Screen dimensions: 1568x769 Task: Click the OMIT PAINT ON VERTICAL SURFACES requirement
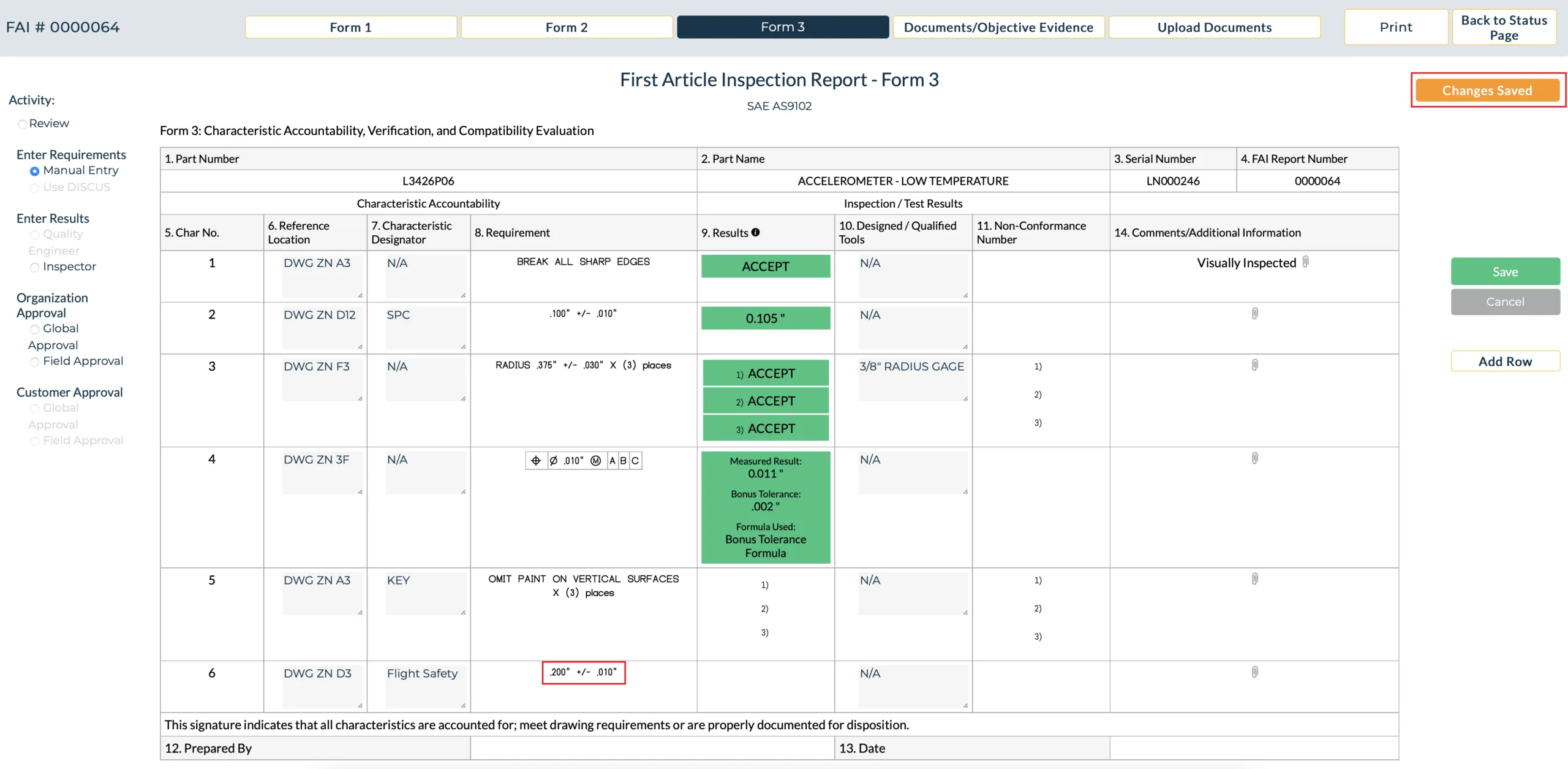(x=583, y=586)
